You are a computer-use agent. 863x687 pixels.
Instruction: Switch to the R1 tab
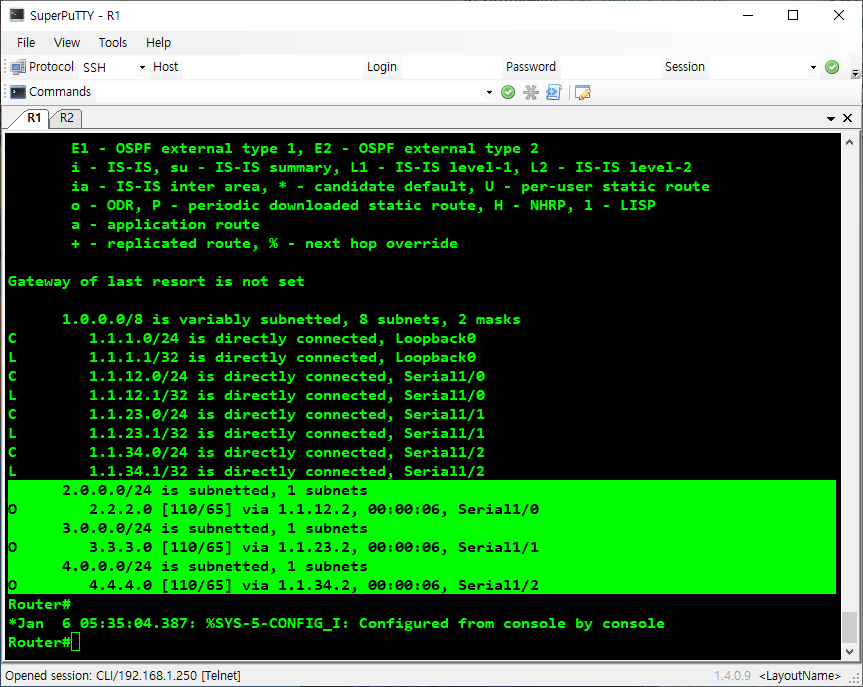[x=34, y=117]
